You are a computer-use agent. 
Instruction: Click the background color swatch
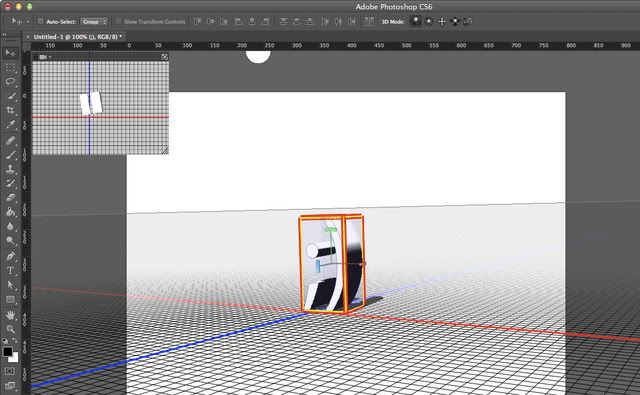tap(14, 358)
